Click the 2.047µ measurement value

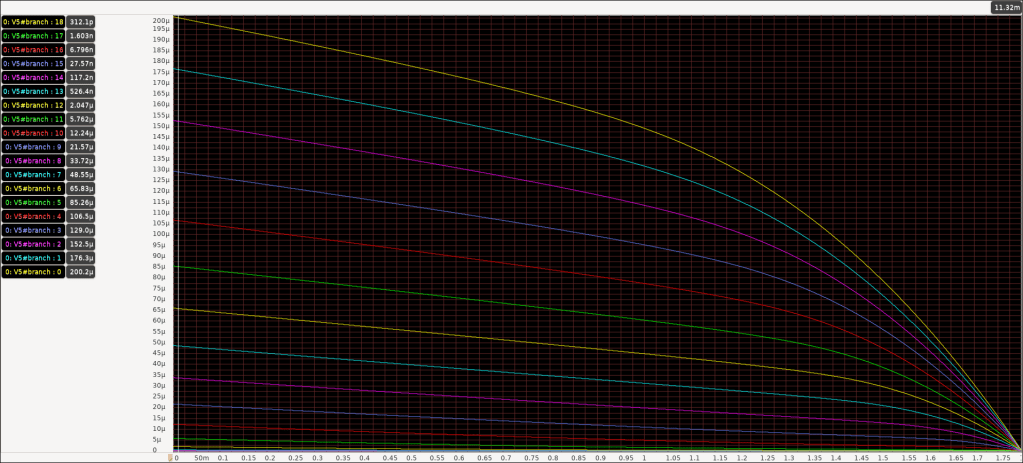(82, 105)
